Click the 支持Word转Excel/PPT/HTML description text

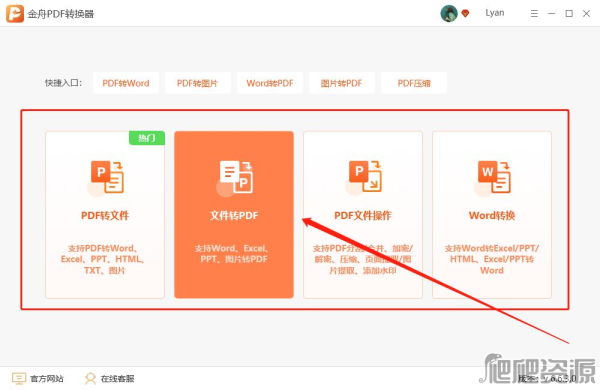pyautogui.click(x=492, y=259)
